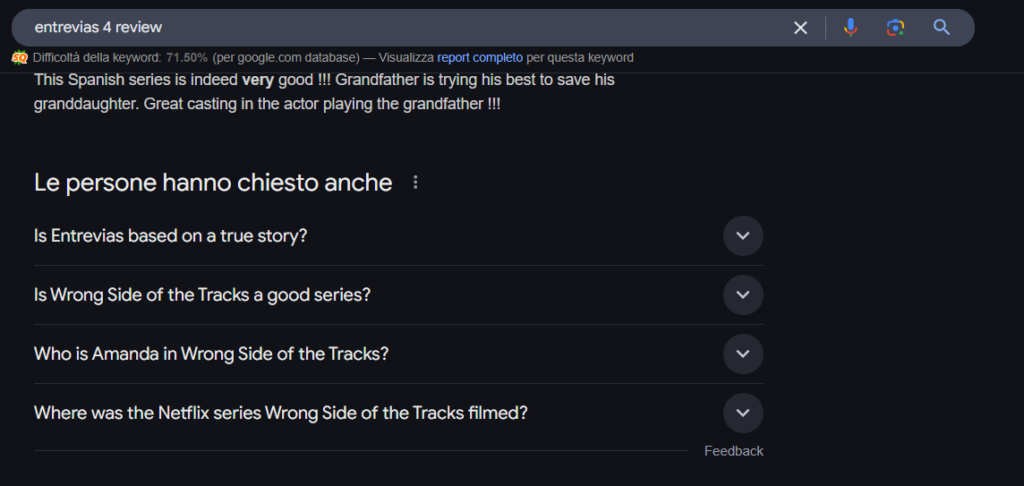Click the Le persone hanno chiesto anche heading
Viewport: 1024px width, 486px height.
pos(213,183)
